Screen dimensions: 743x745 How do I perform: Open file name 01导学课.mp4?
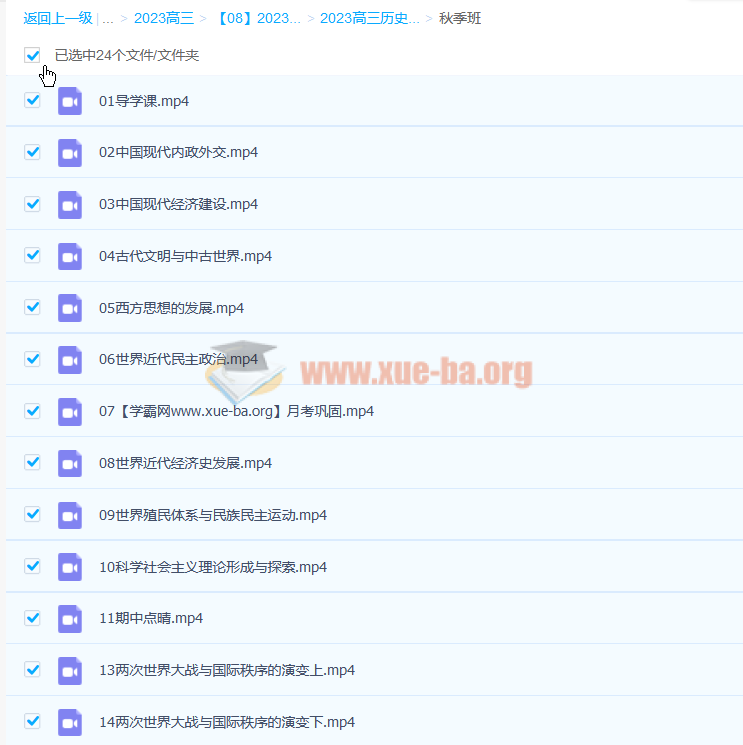144,101
